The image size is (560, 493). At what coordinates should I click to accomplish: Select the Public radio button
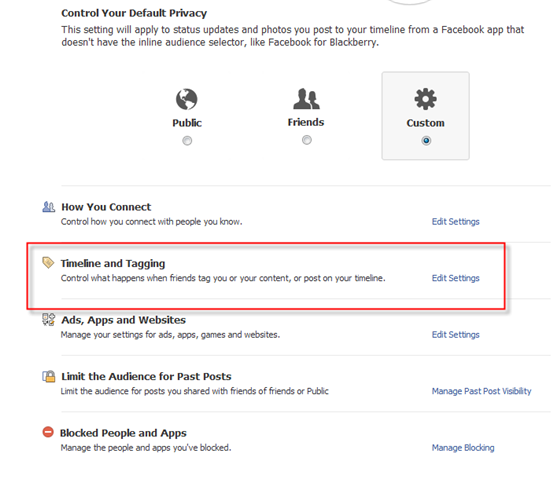187,141
